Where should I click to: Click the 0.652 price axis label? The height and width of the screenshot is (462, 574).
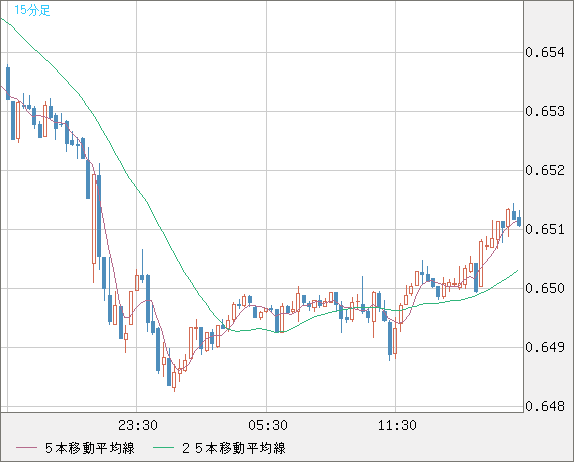pos(545,170)
